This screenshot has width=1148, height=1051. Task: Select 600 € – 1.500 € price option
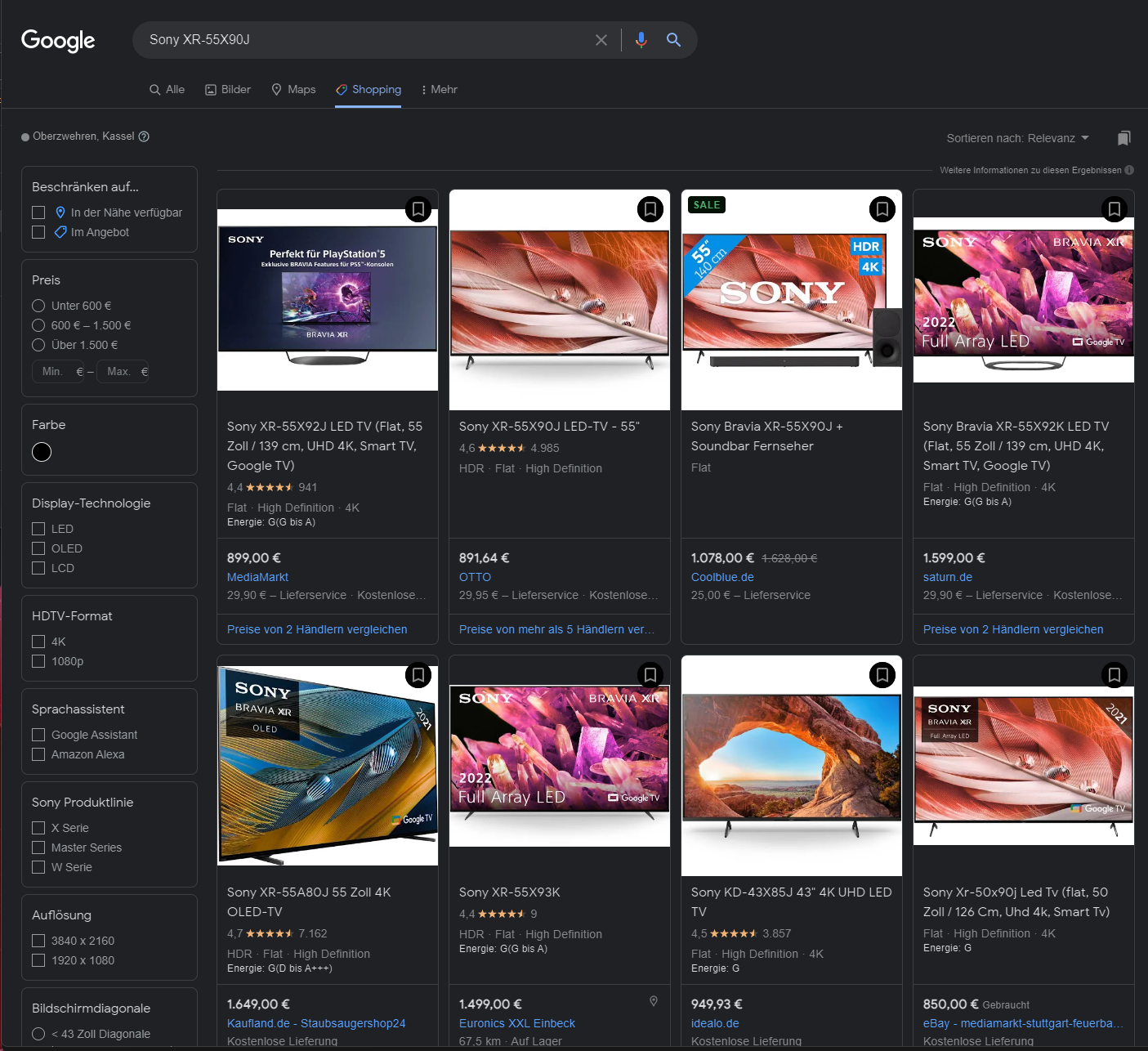point(38,325)
